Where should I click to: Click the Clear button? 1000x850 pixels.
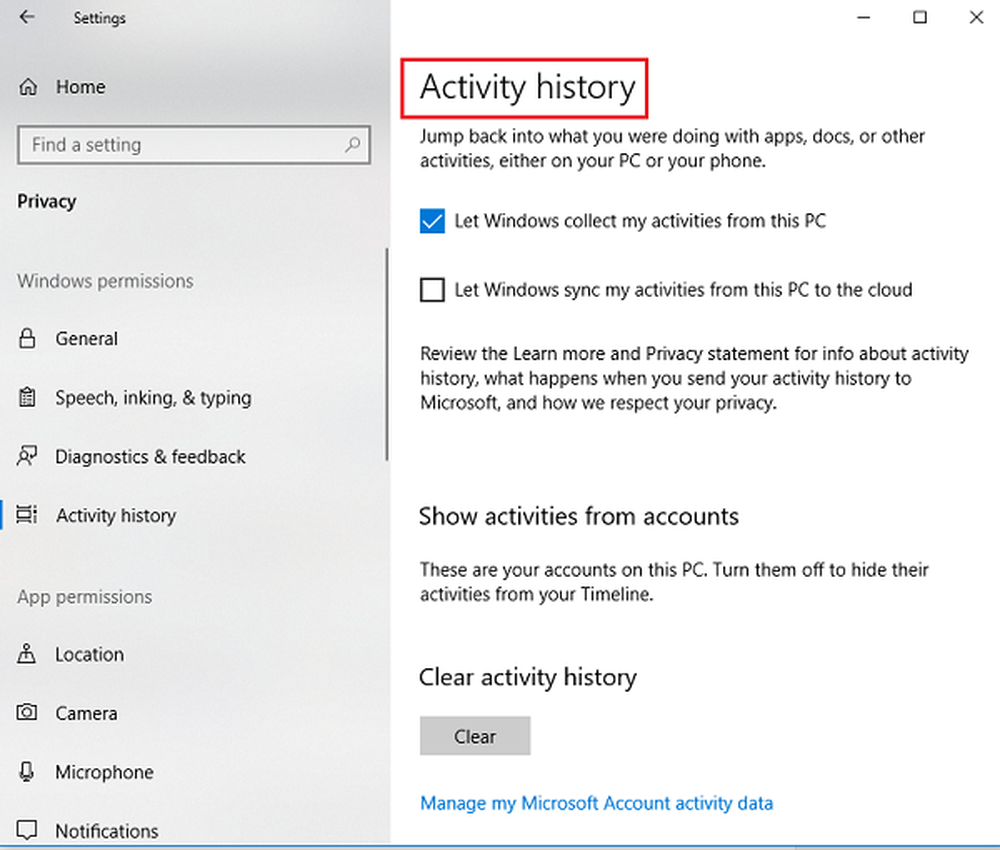(x=475, y=736)
